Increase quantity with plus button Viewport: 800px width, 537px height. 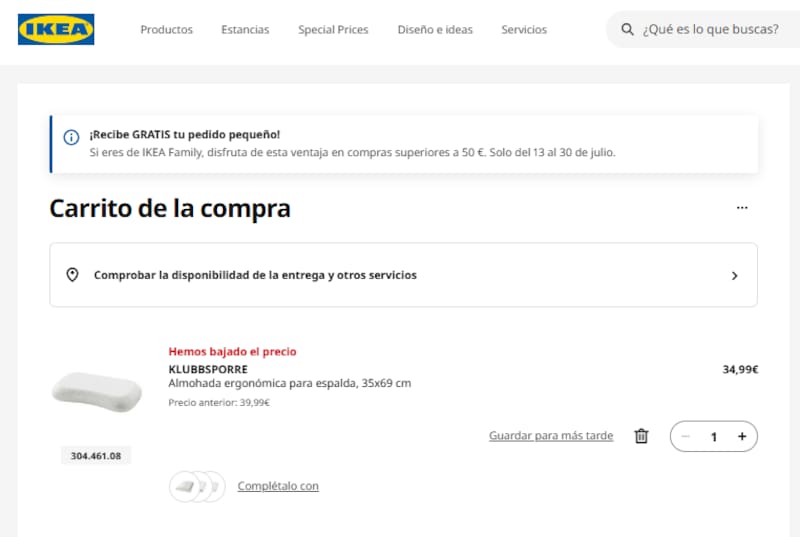[x=742, y=437]
